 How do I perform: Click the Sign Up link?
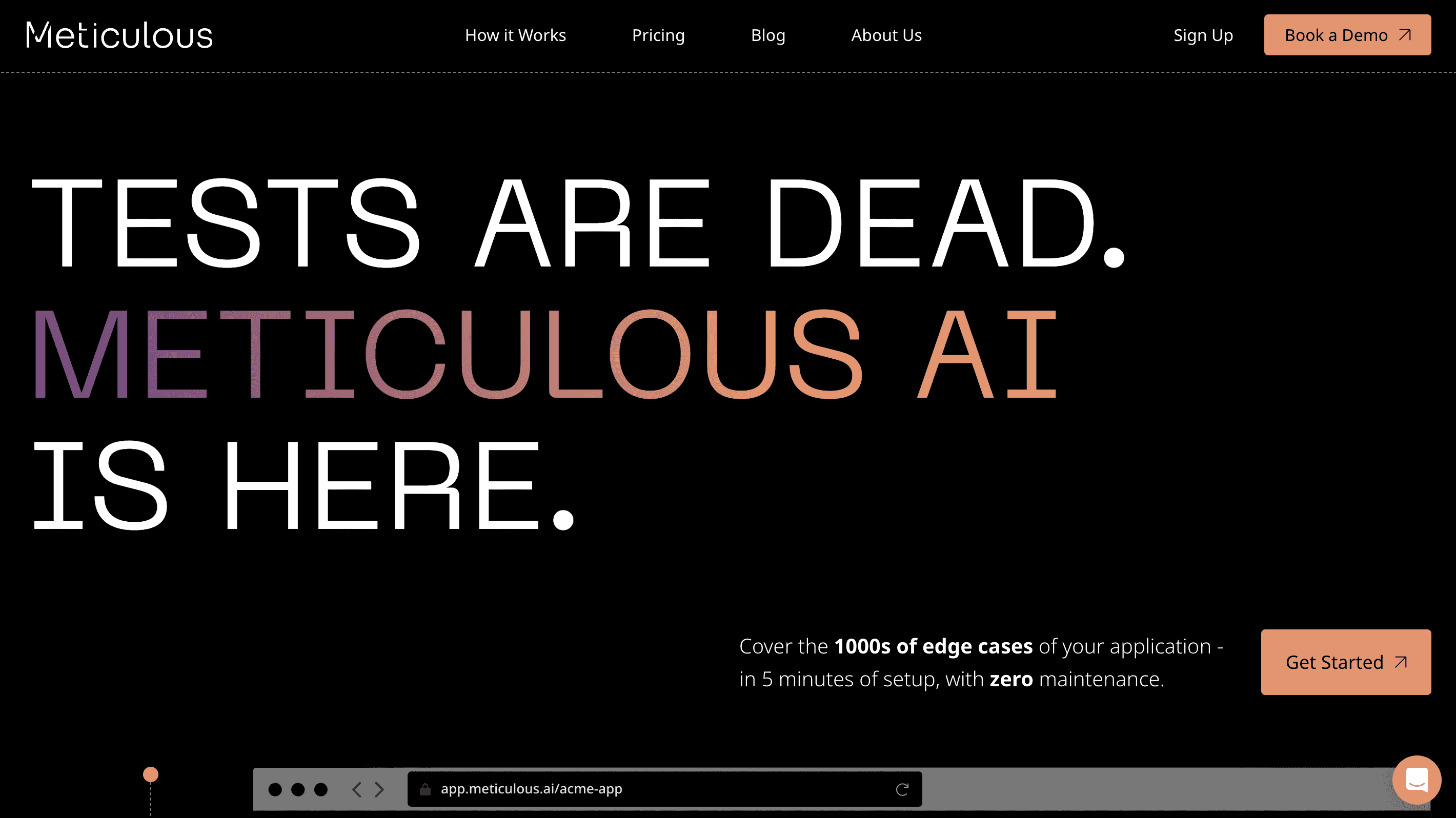[x=1203, y=35]
